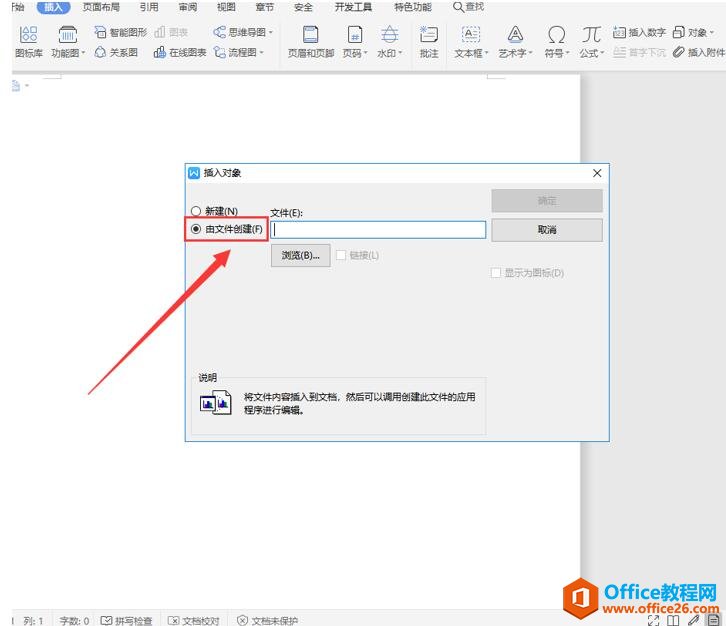726x626 pixels.
Task: Click the 插入数字 insert number icon
Action: 620,32
